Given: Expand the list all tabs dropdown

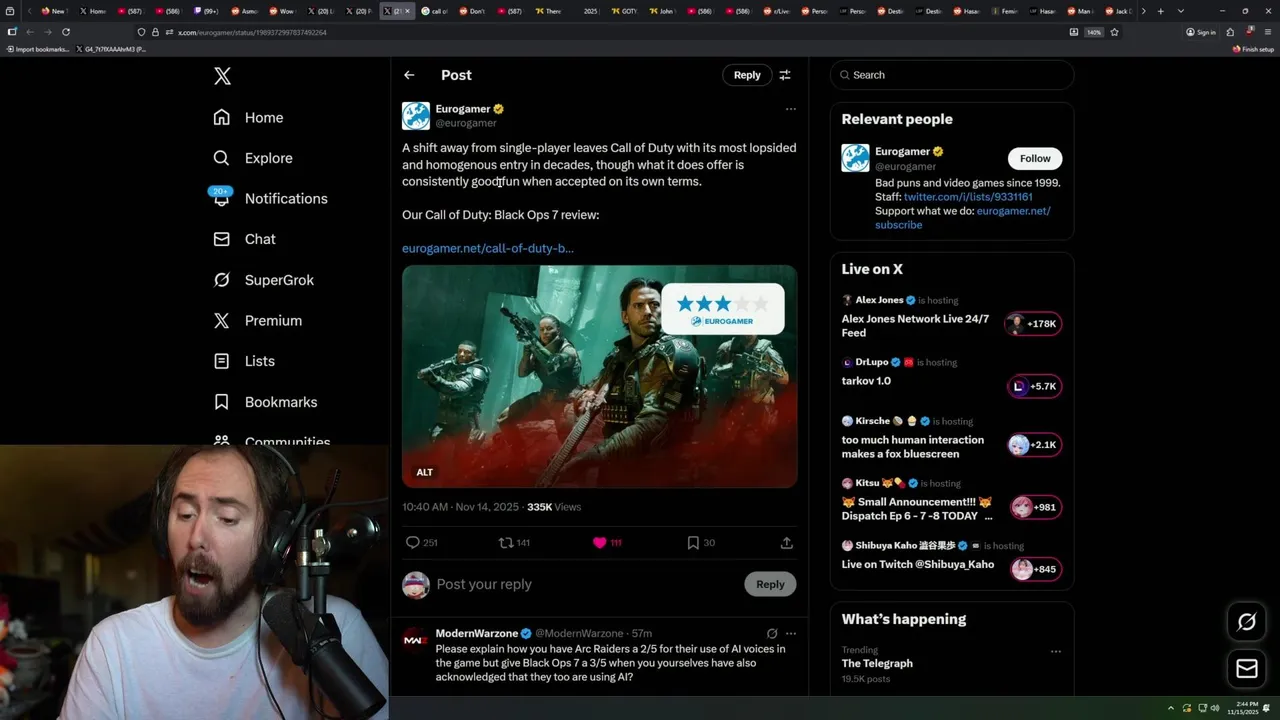Looking at the screenshot, I should click(x=1181, y=11).
